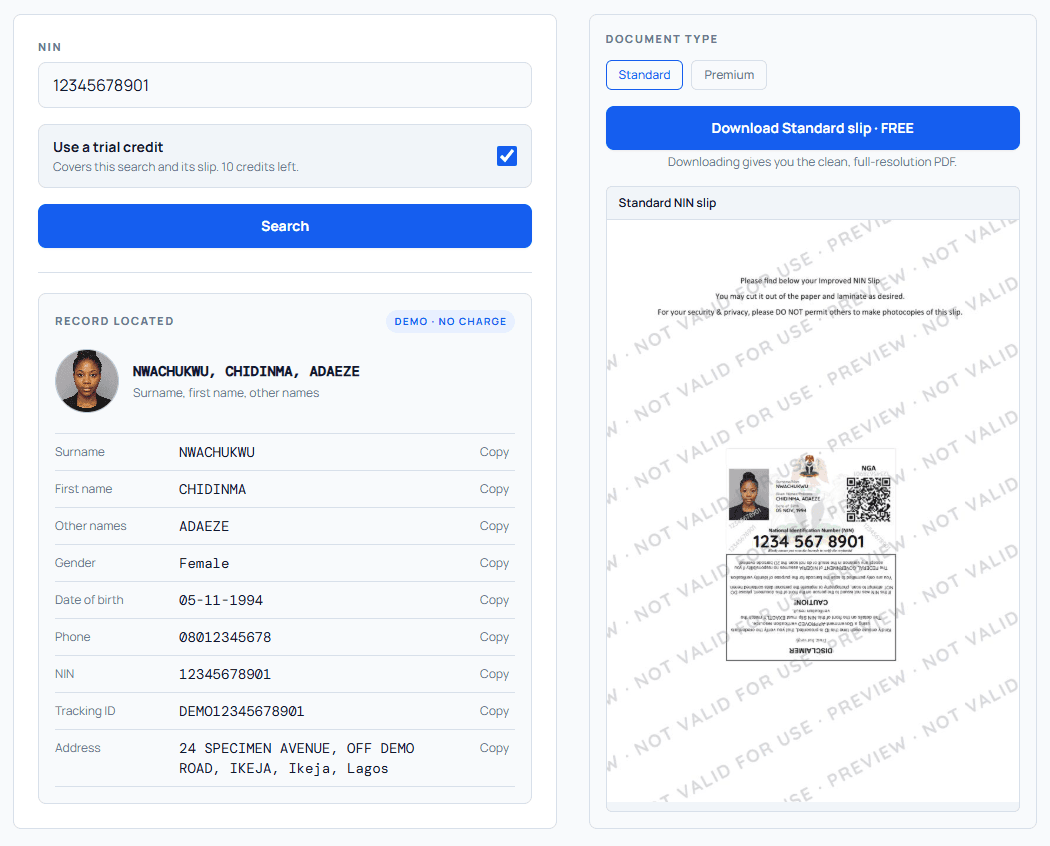
Task: Click the NIN slip card preview thumbnail
Action: [x=811, y=555]
